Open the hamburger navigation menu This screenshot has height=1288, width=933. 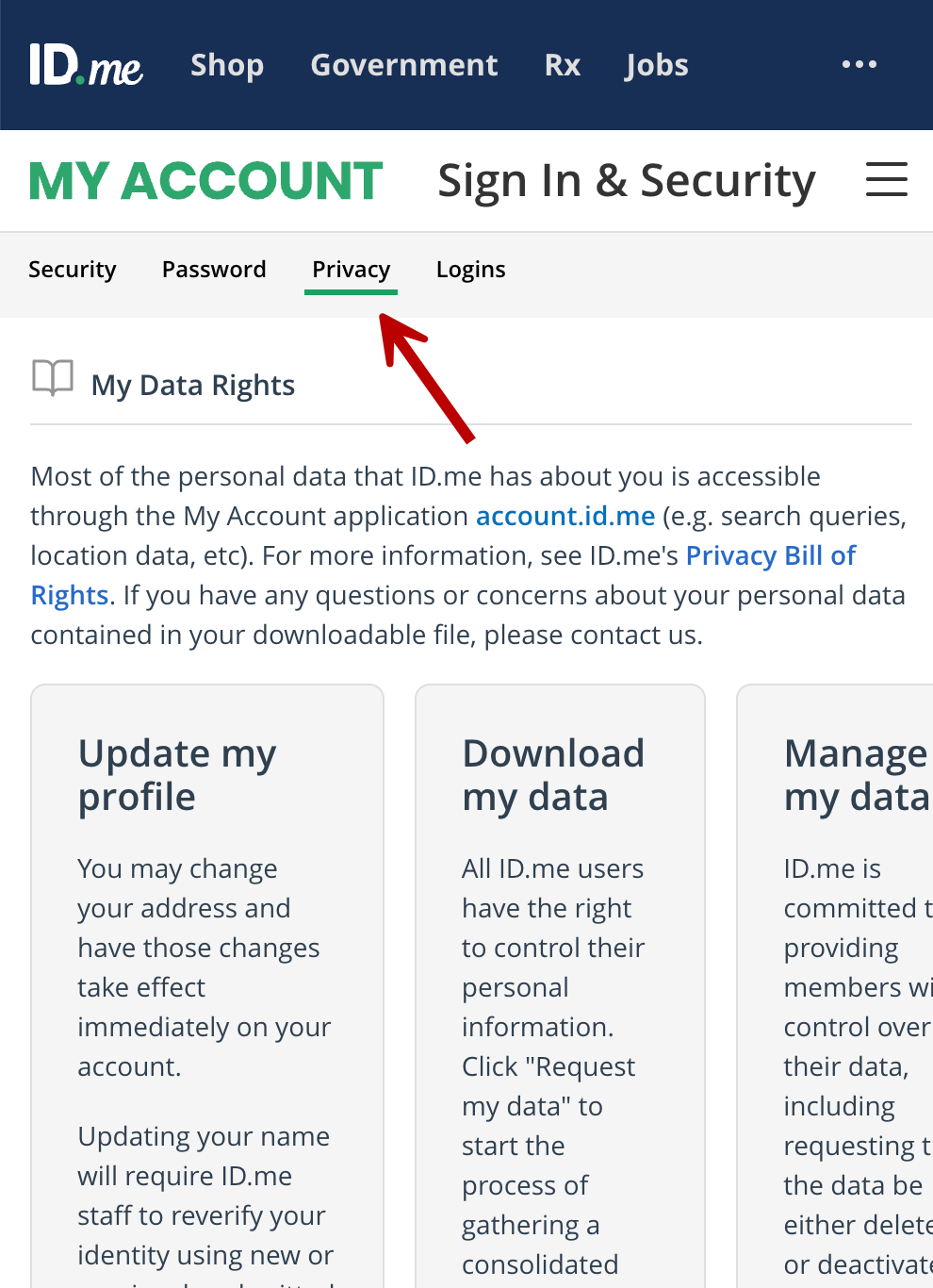tap(885, 180)
